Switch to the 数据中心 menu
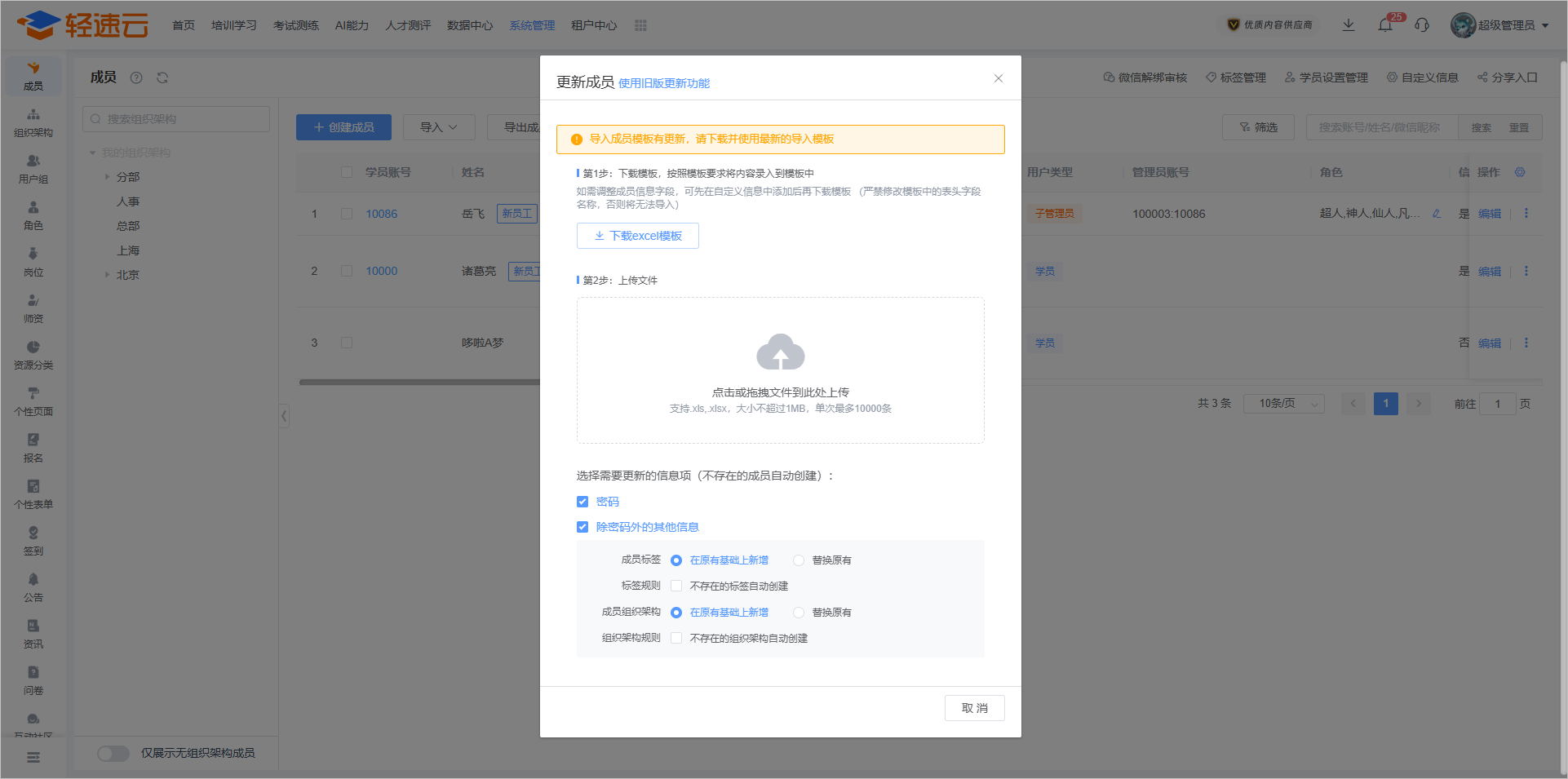This screenshot has height=779, width=1568. coord(469,25)
